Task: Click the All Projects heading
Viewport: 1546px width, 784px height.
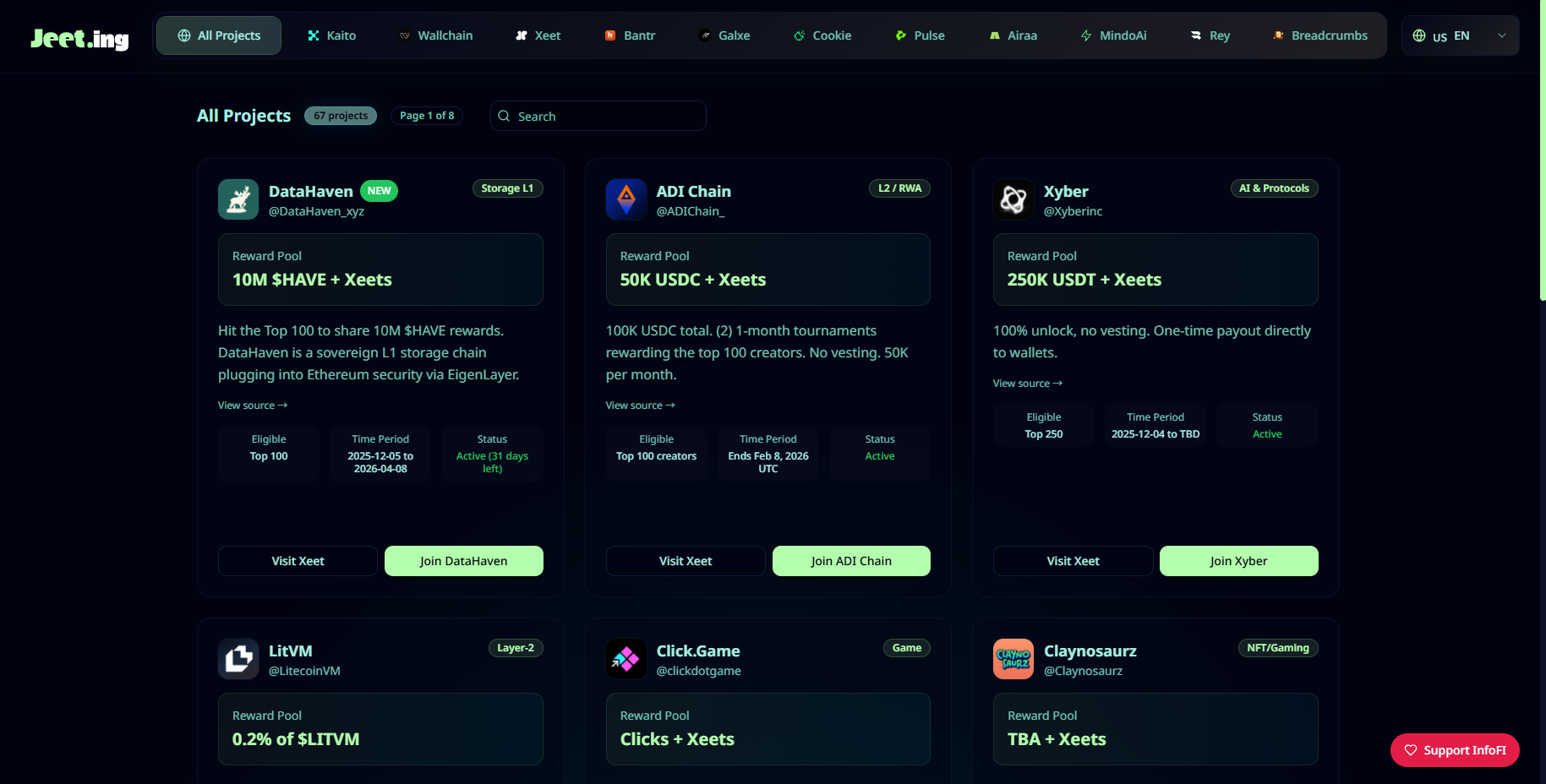Action: [x=243, y=116]
